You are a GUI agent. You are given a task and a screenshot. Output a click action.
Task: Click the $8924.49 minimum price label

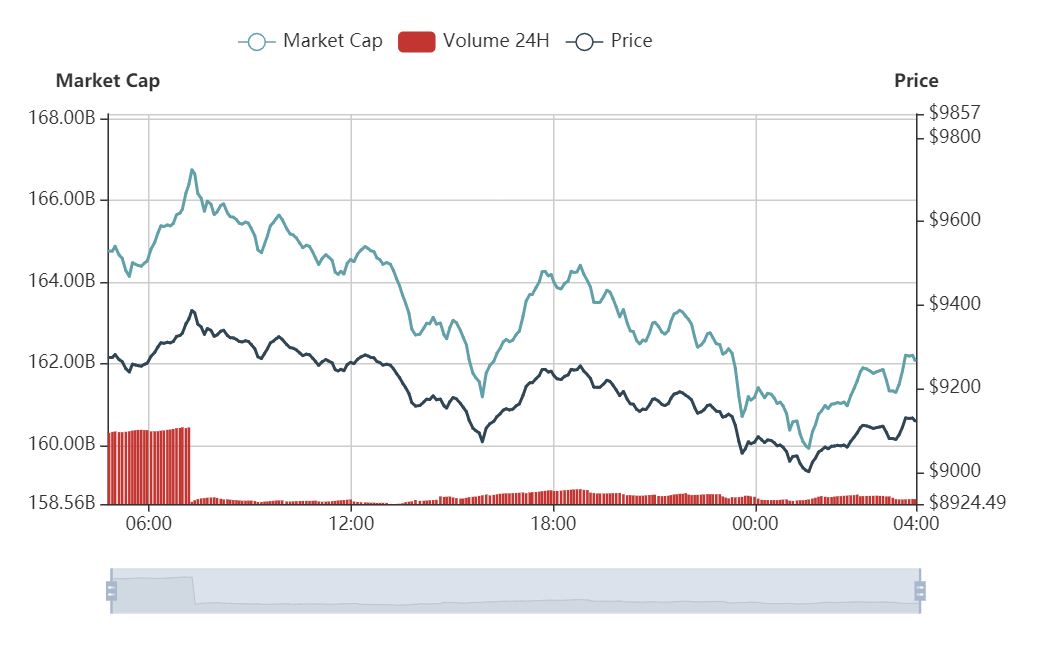pyautogui.click(x=966, y=502)
